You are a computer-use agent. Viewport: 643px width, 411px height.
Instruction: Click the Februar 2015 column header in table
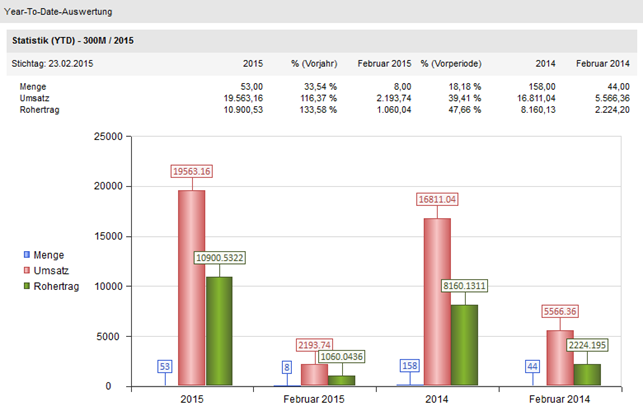click(x=384, y=63)
